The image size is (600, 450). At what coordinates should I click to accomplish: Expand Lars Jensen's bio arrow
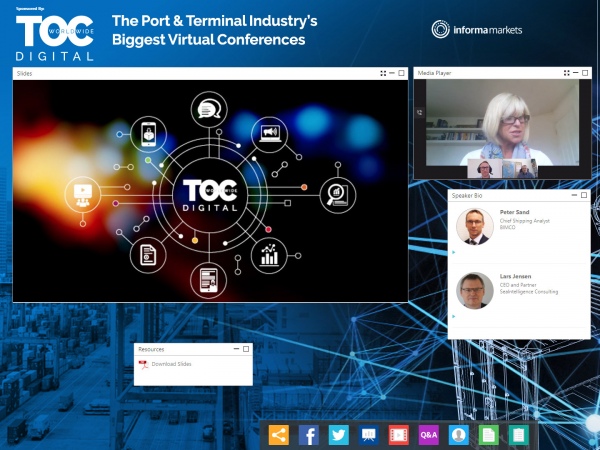coord(452,316)
